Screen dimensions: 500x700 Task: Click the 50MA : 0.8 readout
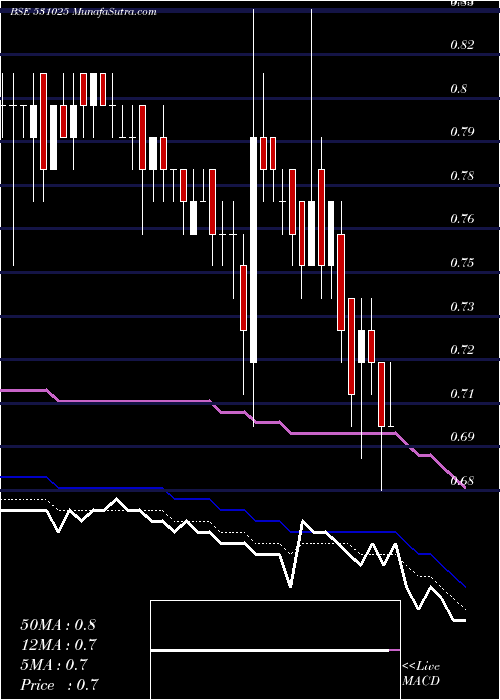pos(58,625)
